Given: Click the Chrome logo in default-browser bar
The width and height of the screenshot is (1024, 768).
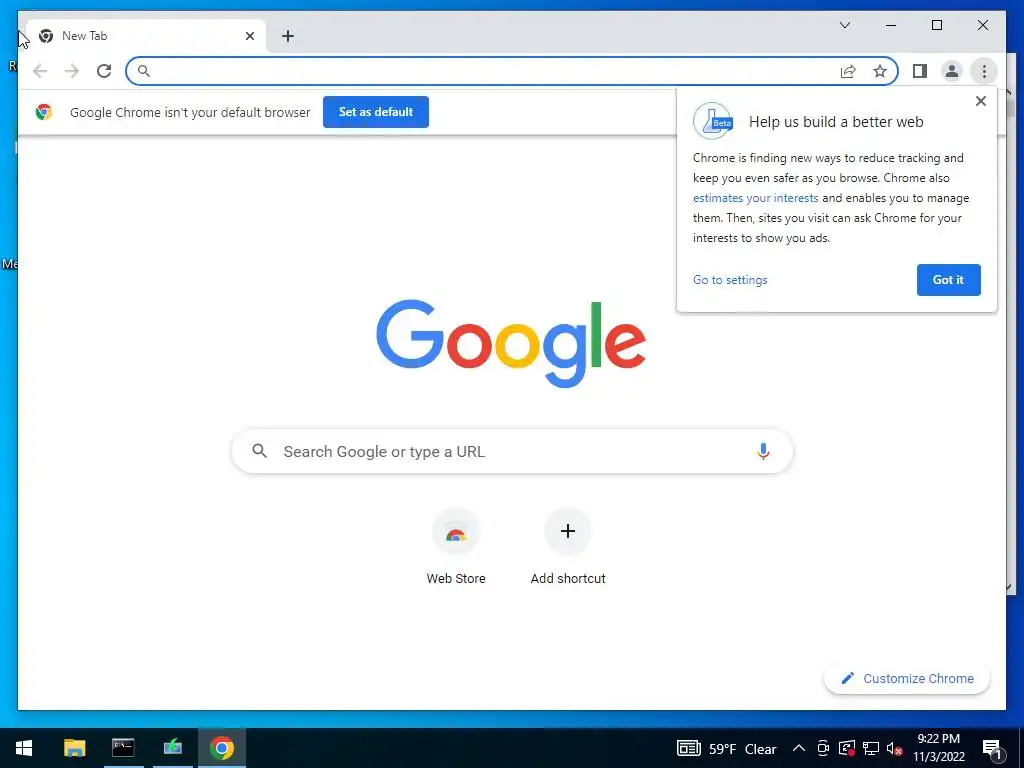Looking at the screenshot, I should [44, 112].
